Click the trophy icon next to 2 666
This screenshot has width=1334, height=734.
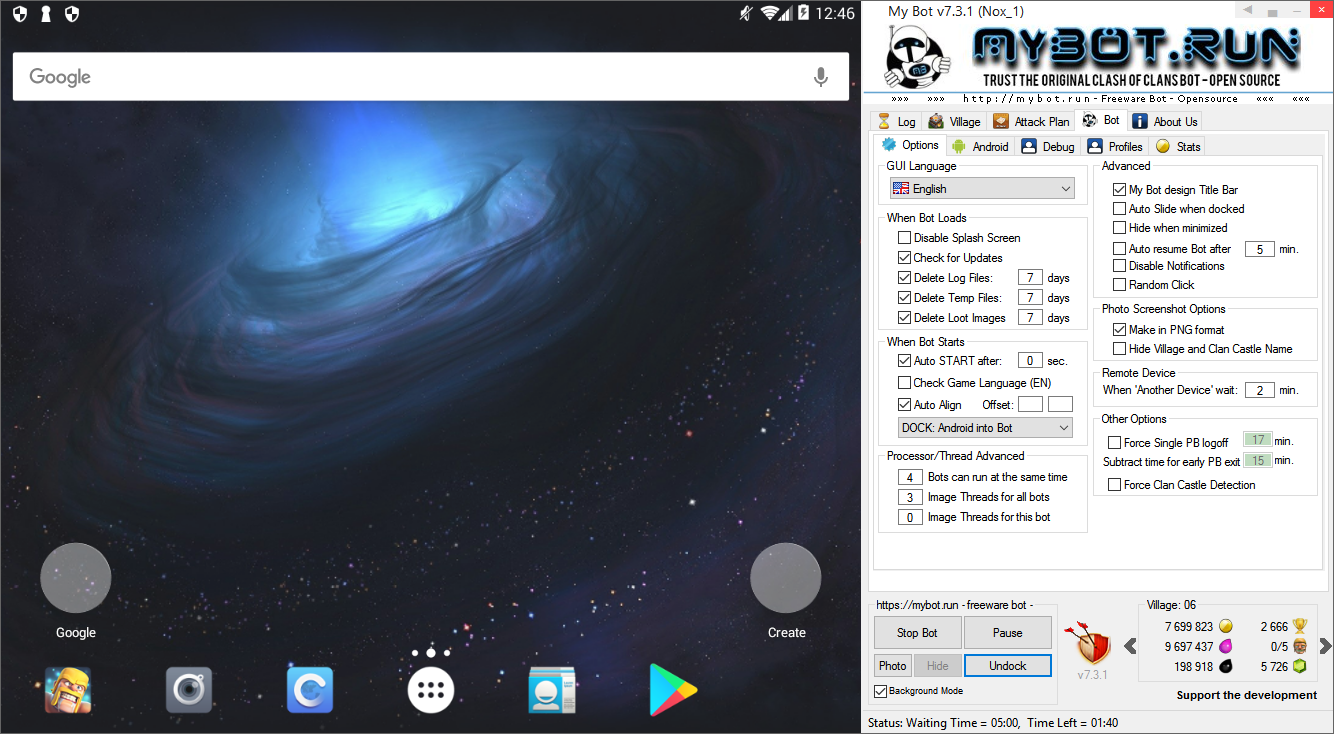click(1302, 626)
